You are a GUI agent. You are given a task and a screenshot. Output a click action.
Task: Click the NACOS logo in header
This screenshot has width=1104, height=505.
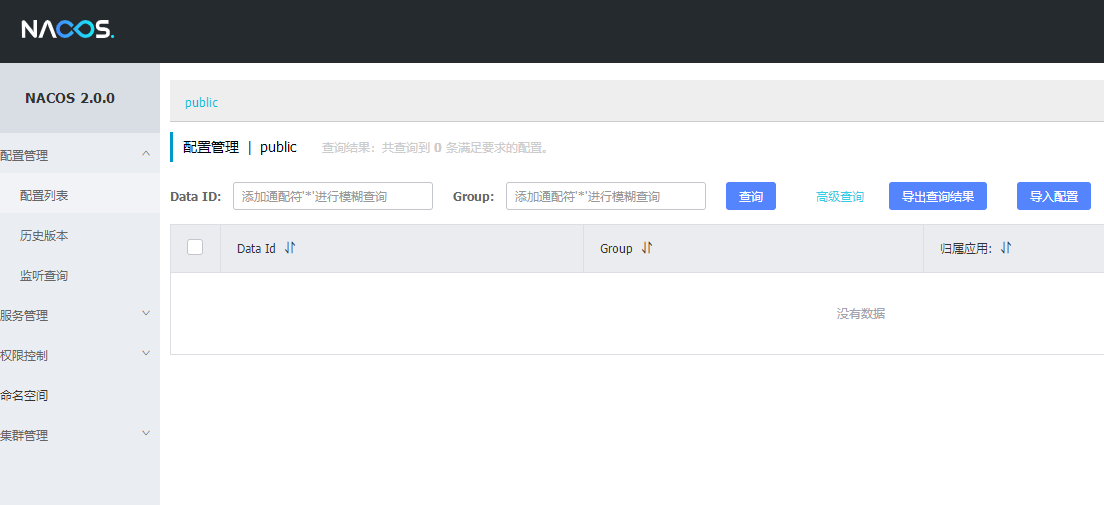point(67,30)
